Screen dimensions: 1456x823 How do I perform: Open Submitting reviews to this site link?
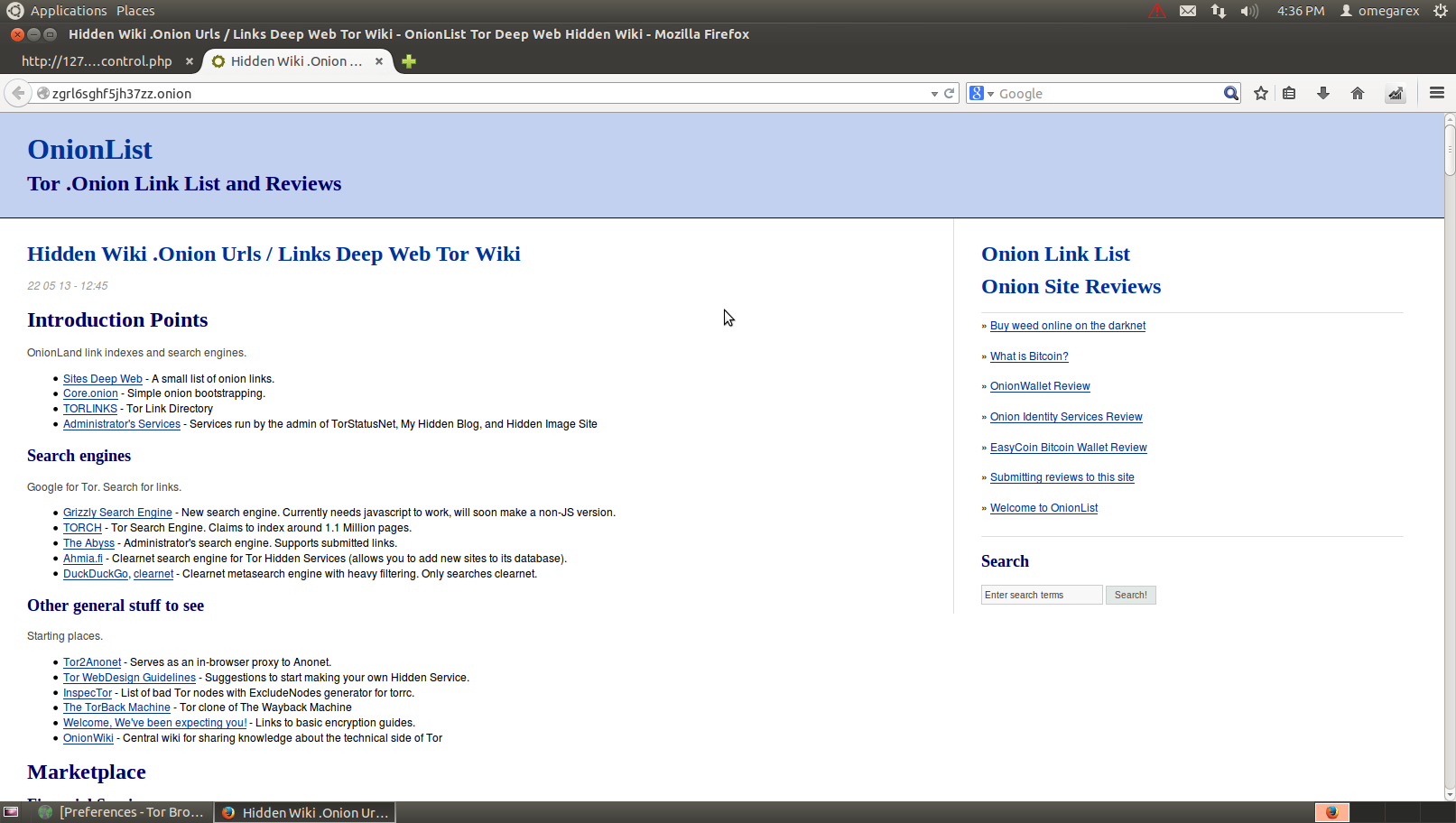pyautogui.click(x=1062, y=477)
